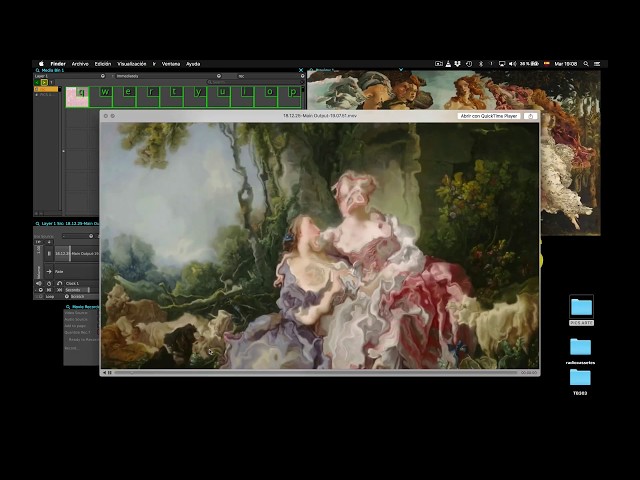Click the timer icon next to Clock 1

click(49, 283)
